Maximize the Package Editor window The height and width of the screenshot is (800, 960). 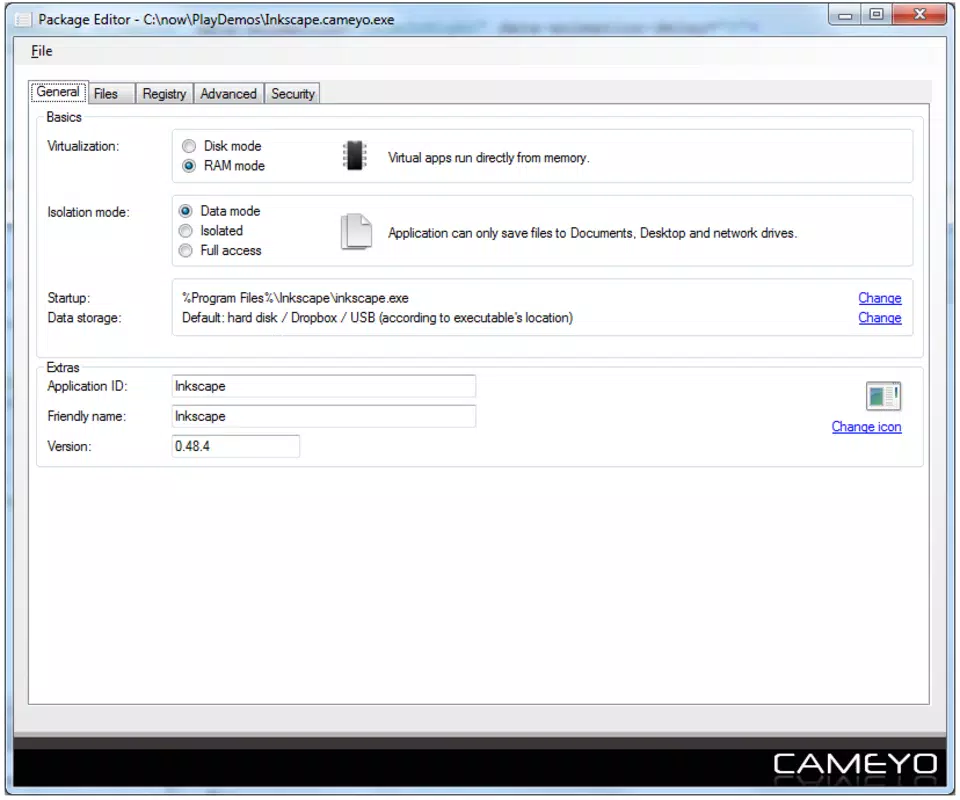point(877,15)
